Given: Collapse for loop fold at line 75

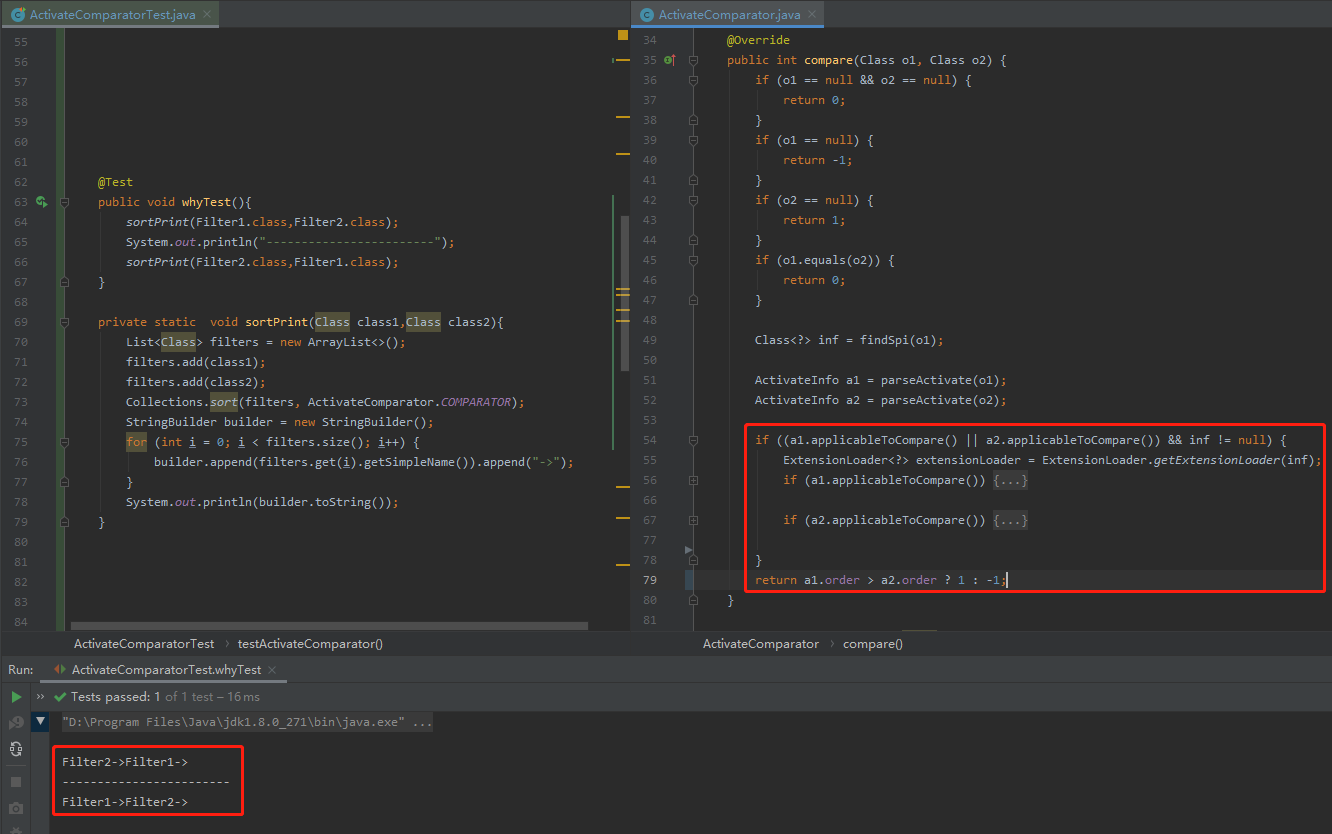Looking at the screenshot, I should point(64,442).
